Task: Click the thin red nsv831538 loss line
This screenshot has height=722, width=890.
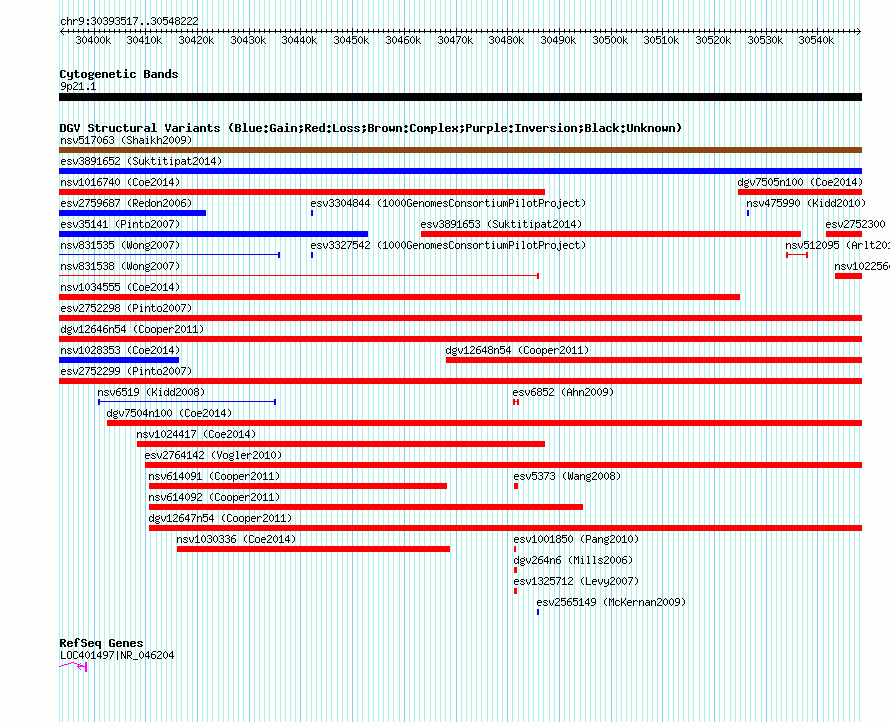Action: (x=299, y=276)
